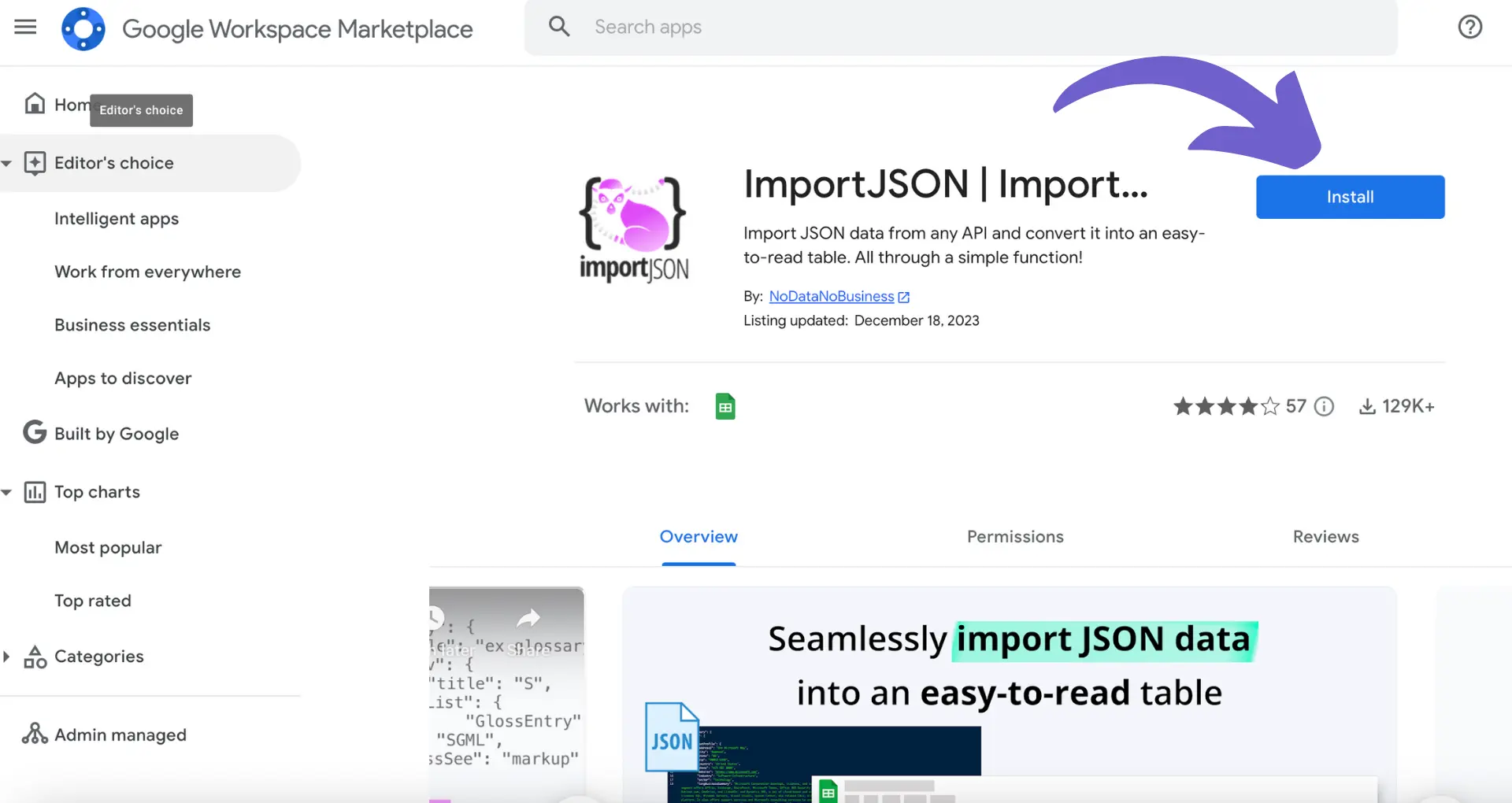Click the Works with label
The height and width of the screenshot is (803, 1512).
[636, 406]
